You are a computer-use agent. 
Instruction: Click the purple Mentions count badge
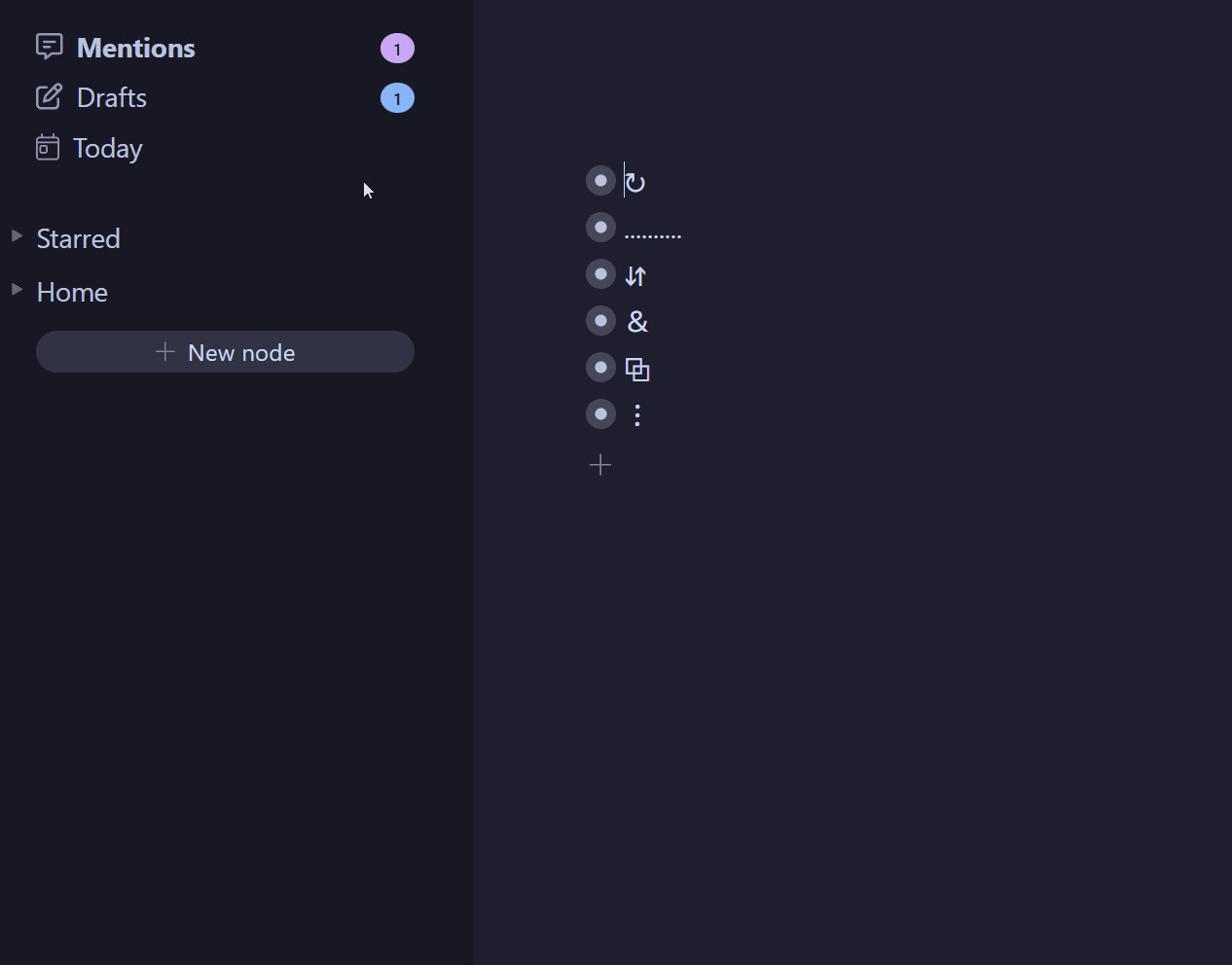[397, 49]
